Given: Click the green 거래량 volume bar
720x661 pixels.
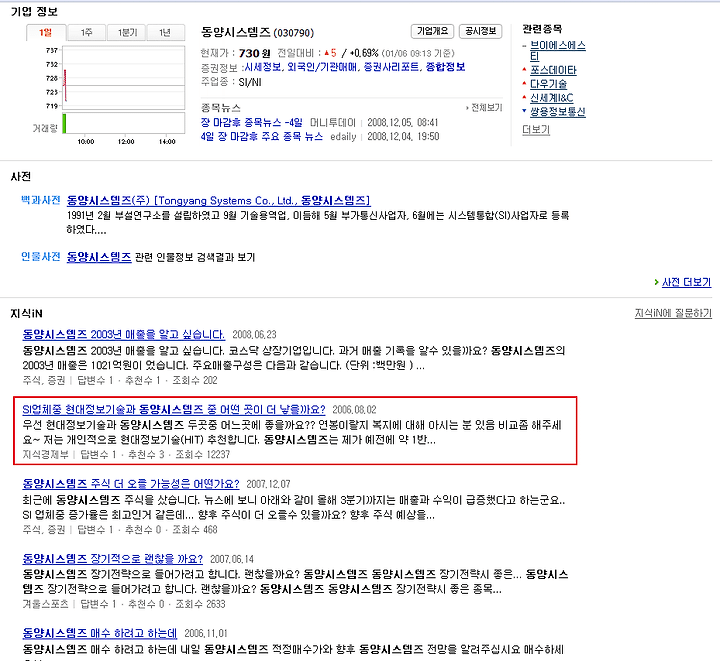Looking at the screenshot, I should pos(64,123).
